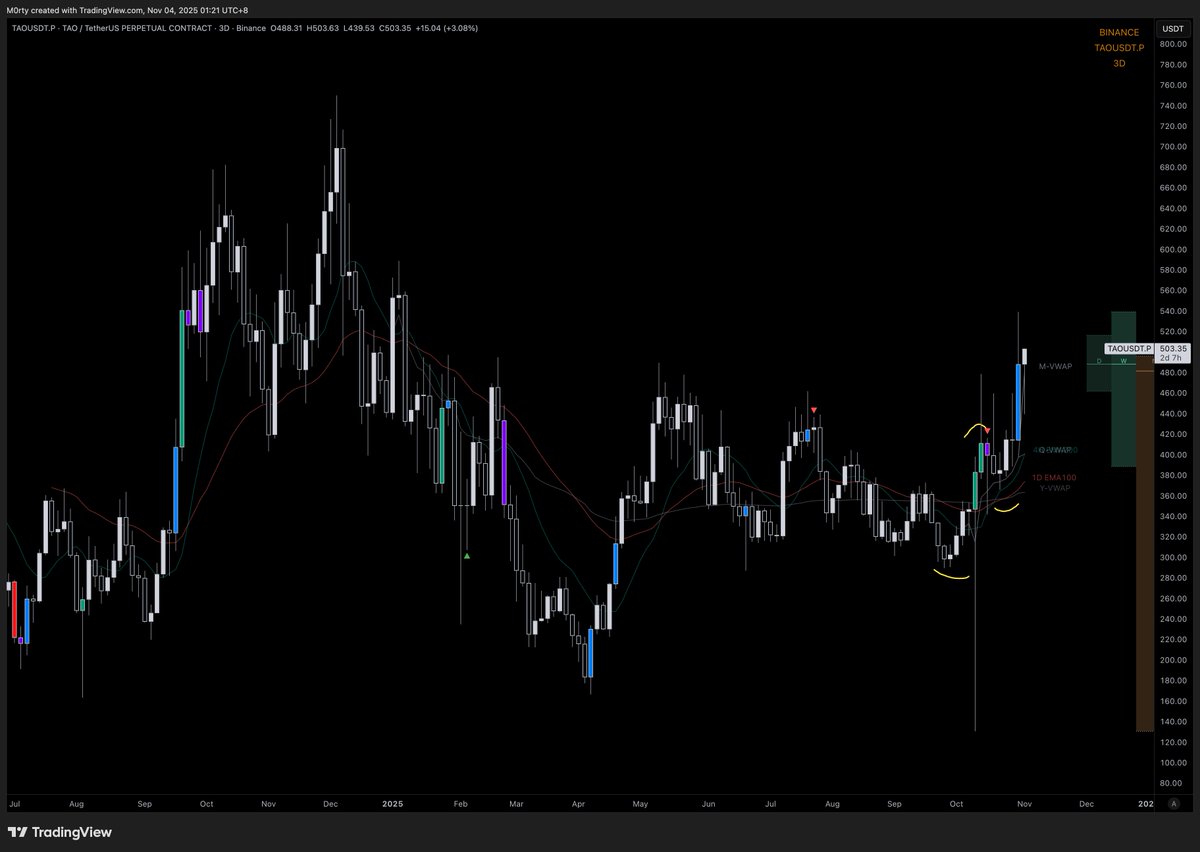Click the Feb label on the time axis

tap(460, 803)
